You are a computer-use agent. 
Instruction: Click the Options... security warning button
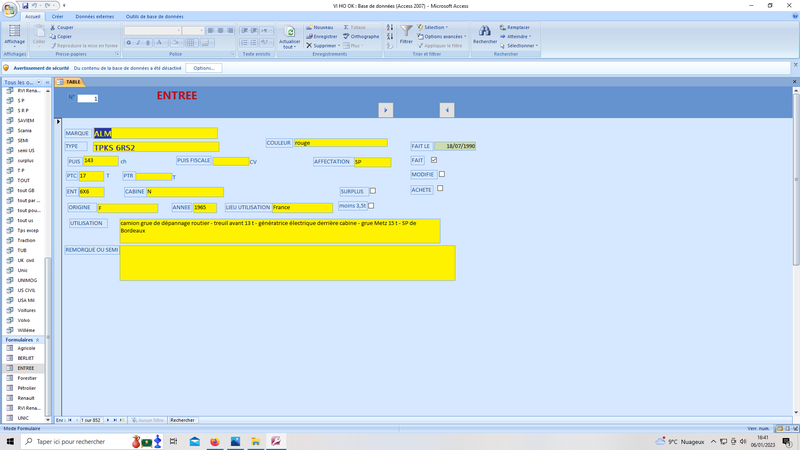[x=201, y=68]
